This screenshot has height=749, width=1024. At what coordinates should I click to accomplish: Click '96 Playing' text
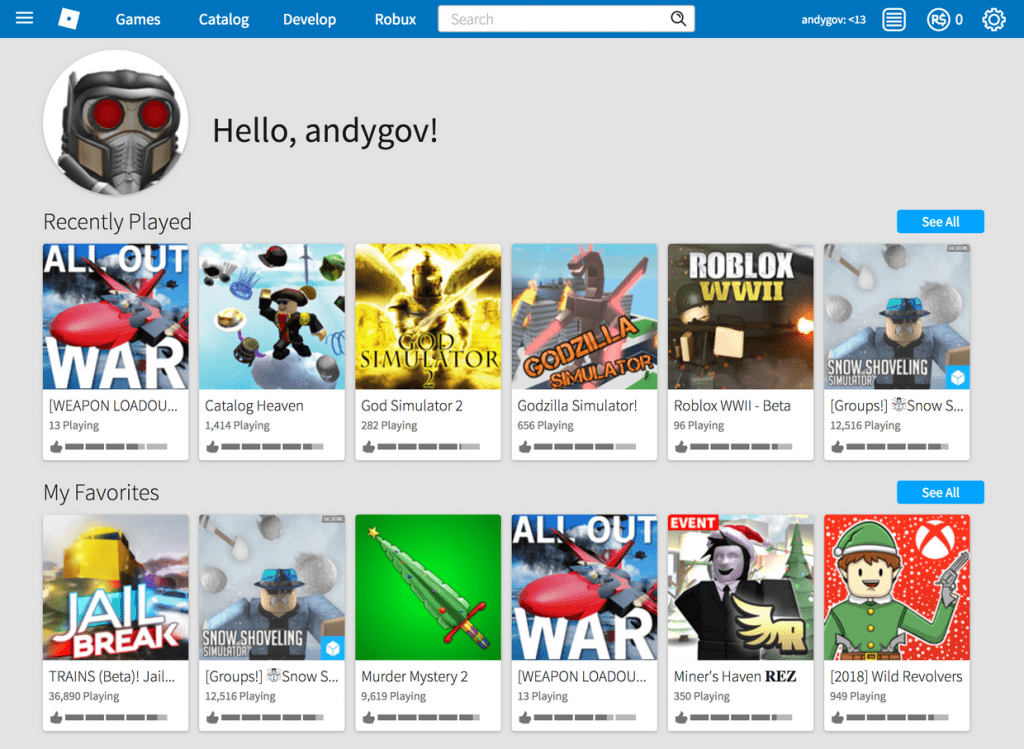pos(699,425)
